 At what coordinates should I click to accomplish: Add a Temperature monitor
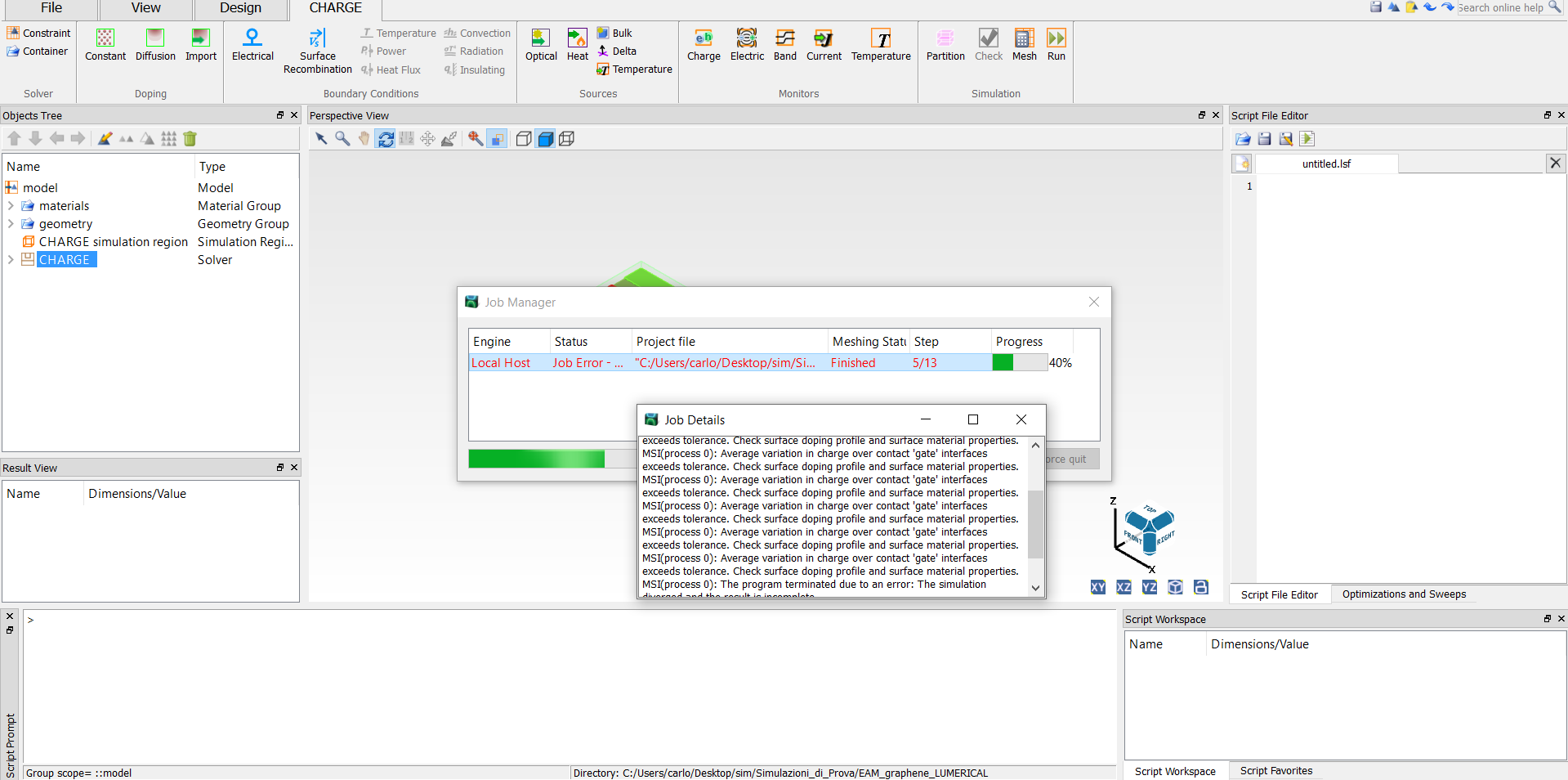(x=881, y=44)
